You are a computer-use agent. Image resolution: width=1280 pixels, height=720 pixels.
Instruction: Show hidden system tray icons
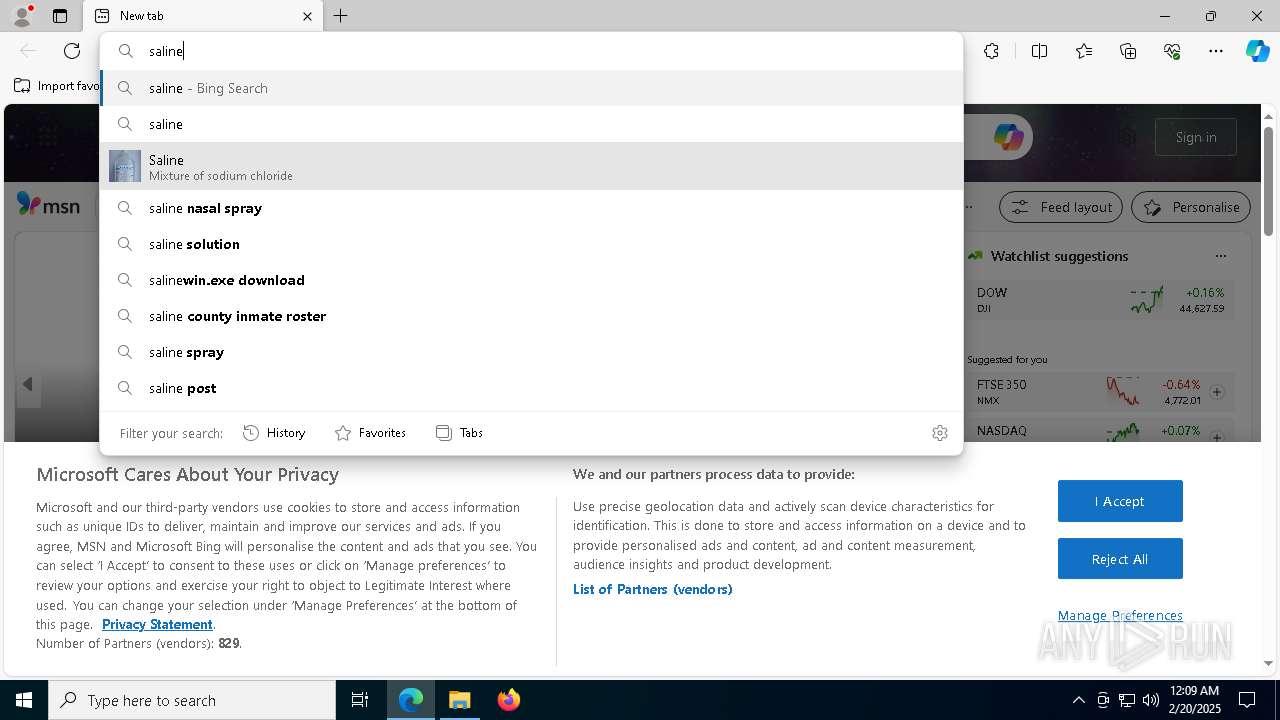point(1078,700)
